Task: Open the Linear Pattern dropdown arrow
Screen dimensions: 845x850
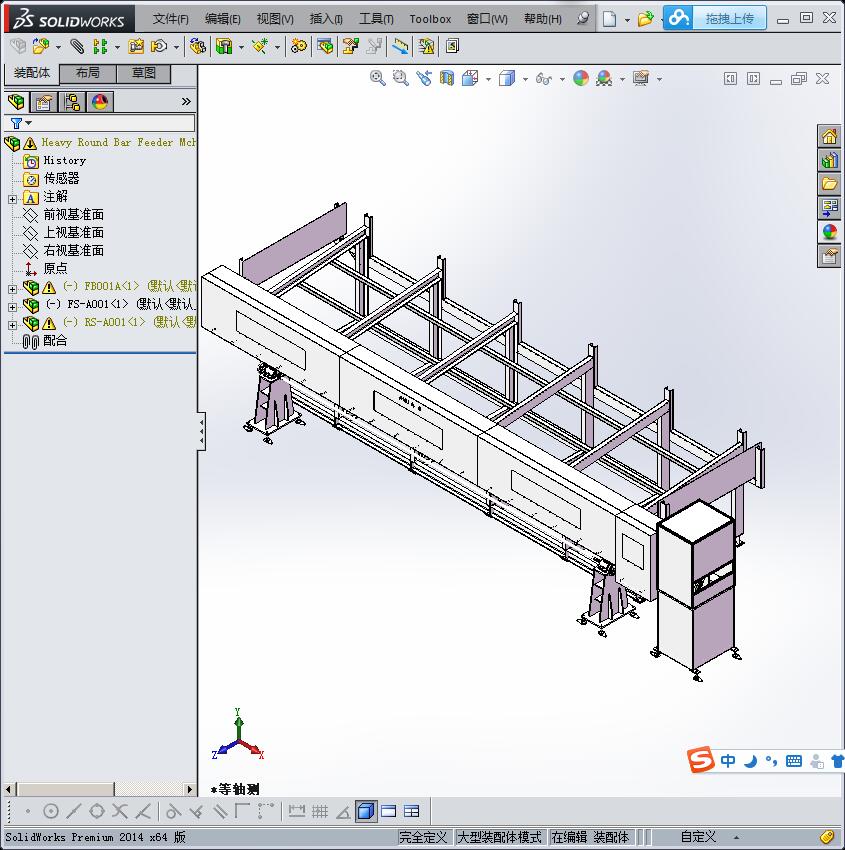Action: 117,48
